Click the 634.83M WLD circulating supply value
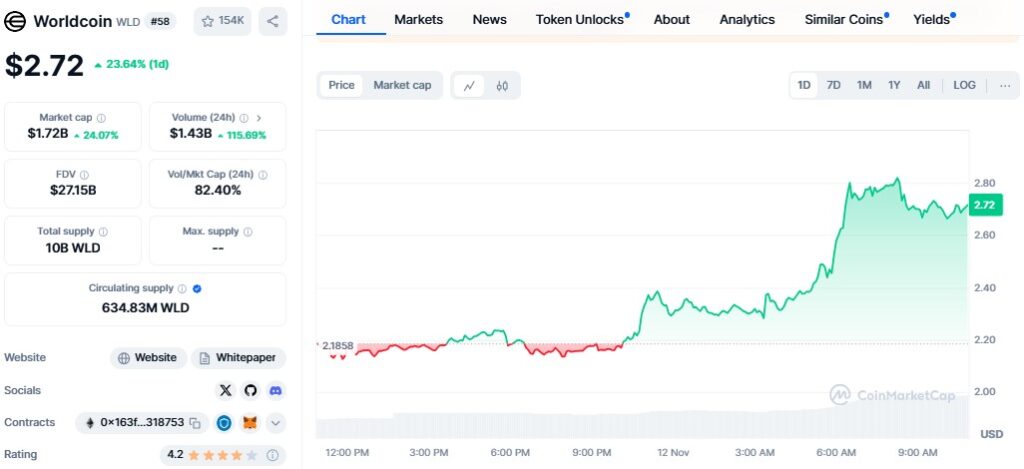The width and height of the screenshot is (1024, 469). (x=145, y=307)
